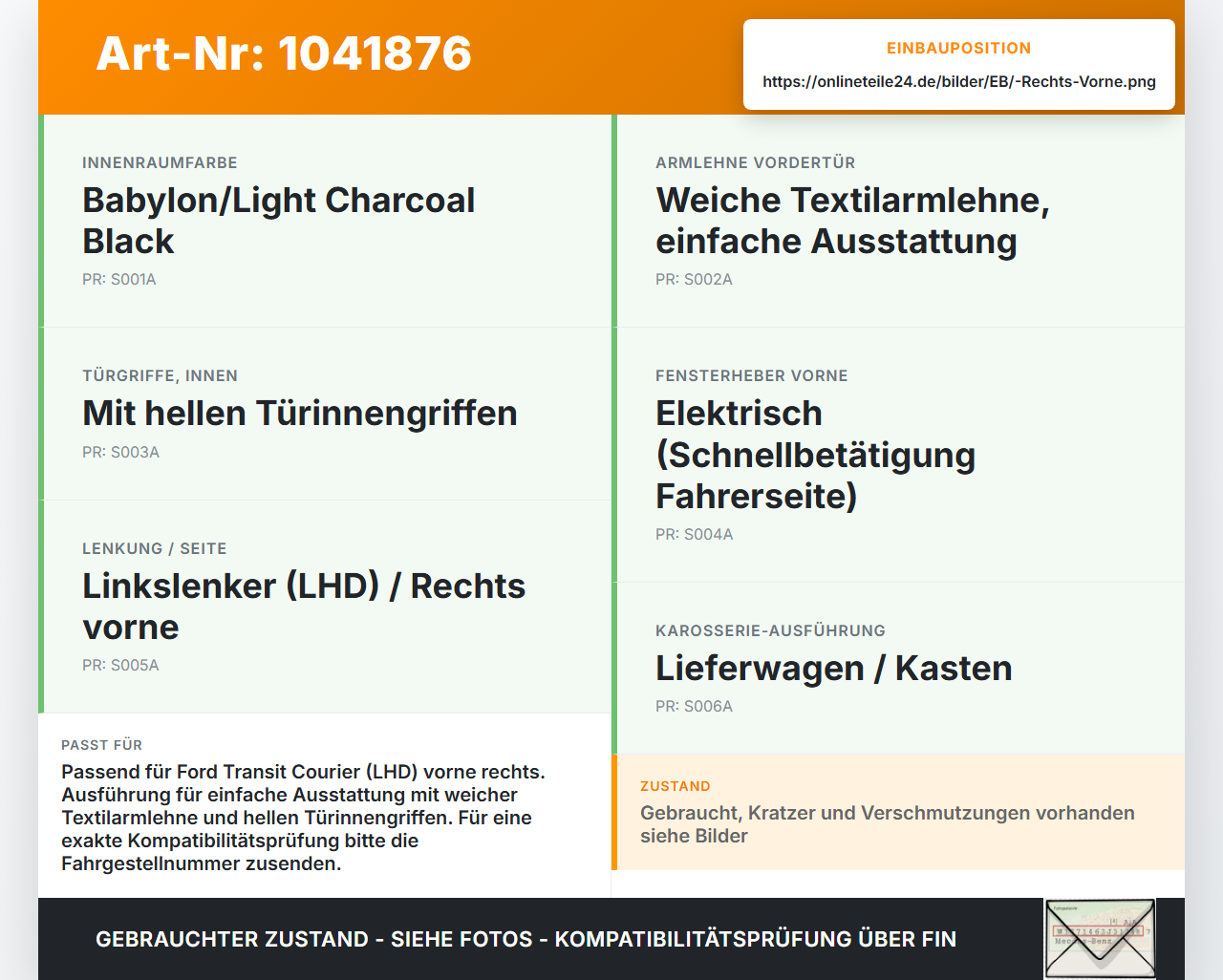Click the 'FENSTERHEBER VORNE' label
The height and width of the screenshot is (980, 1223).
coord(752,375)
